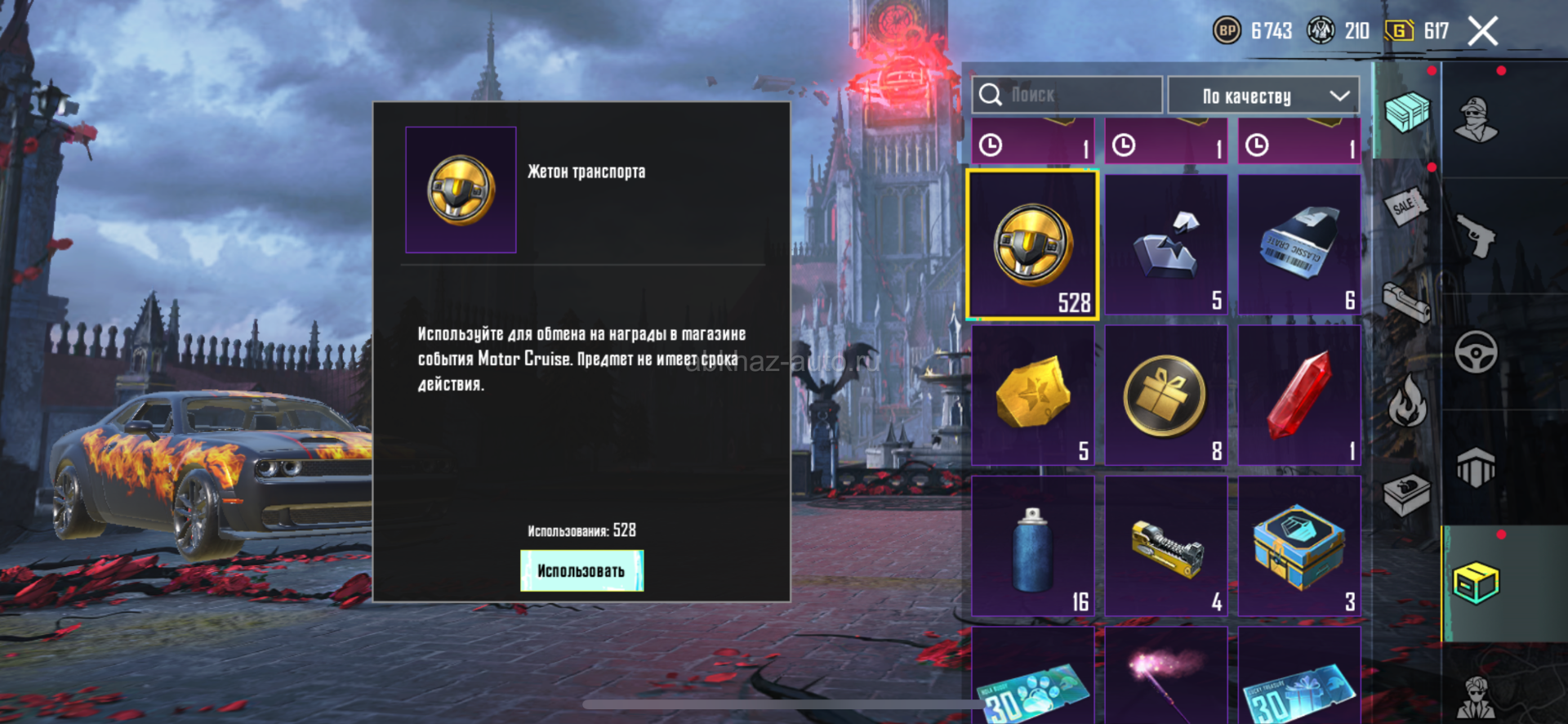Click the 'Использовать' button
This screenshot has width=1568, height=724.
click(581, 570)
